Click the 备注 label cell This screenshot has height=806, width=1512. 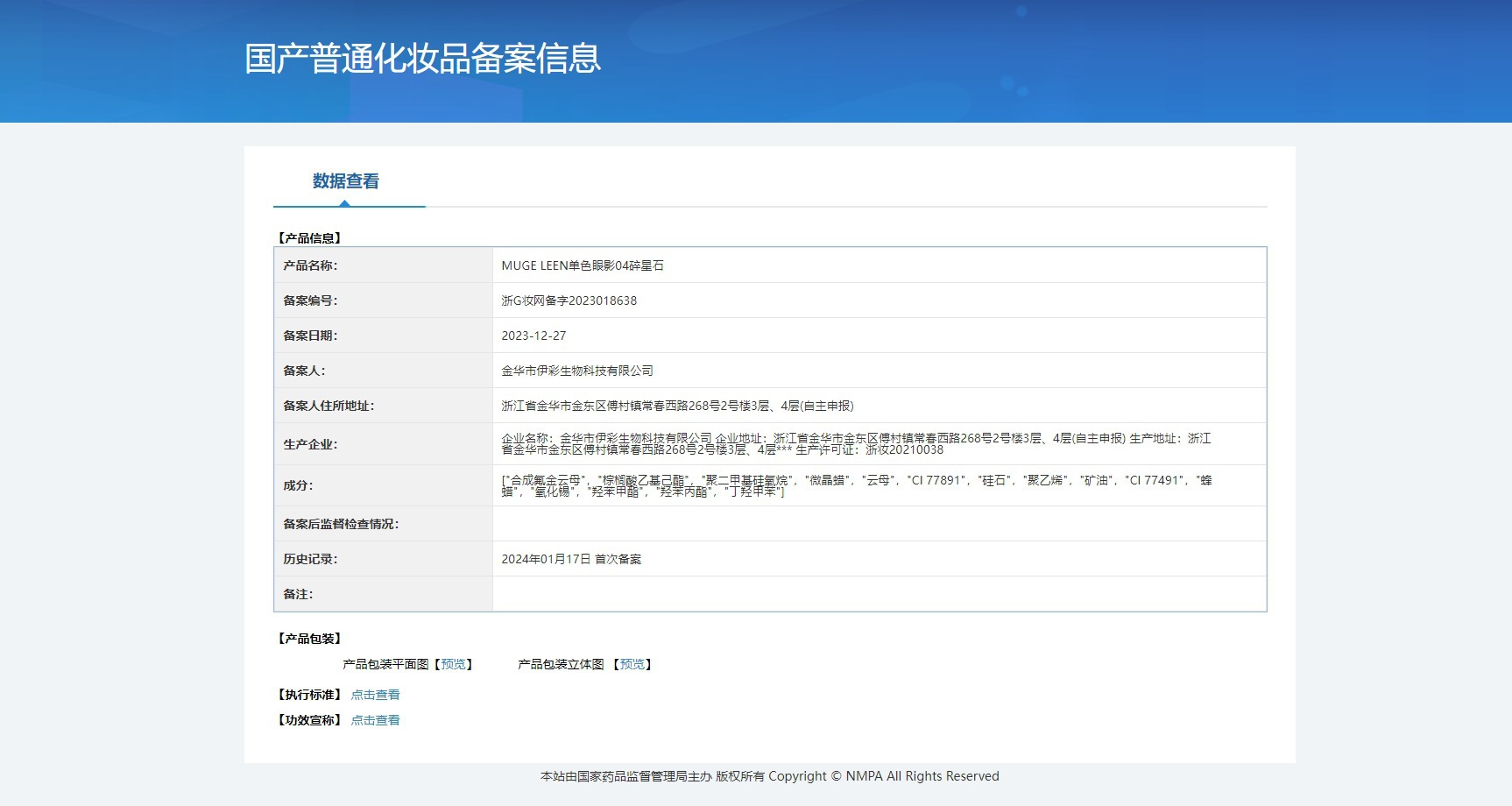click(x=384, y=594)
